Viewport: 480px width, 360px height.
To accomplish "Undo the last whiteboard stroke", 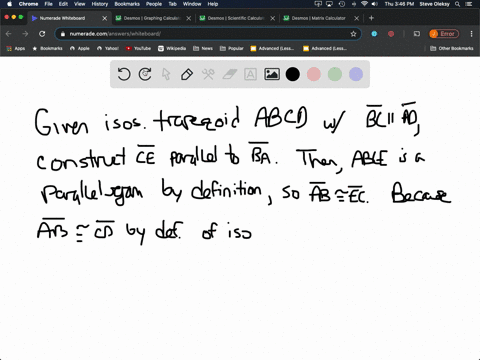I will pyautogui.click(x=124, y=74).
